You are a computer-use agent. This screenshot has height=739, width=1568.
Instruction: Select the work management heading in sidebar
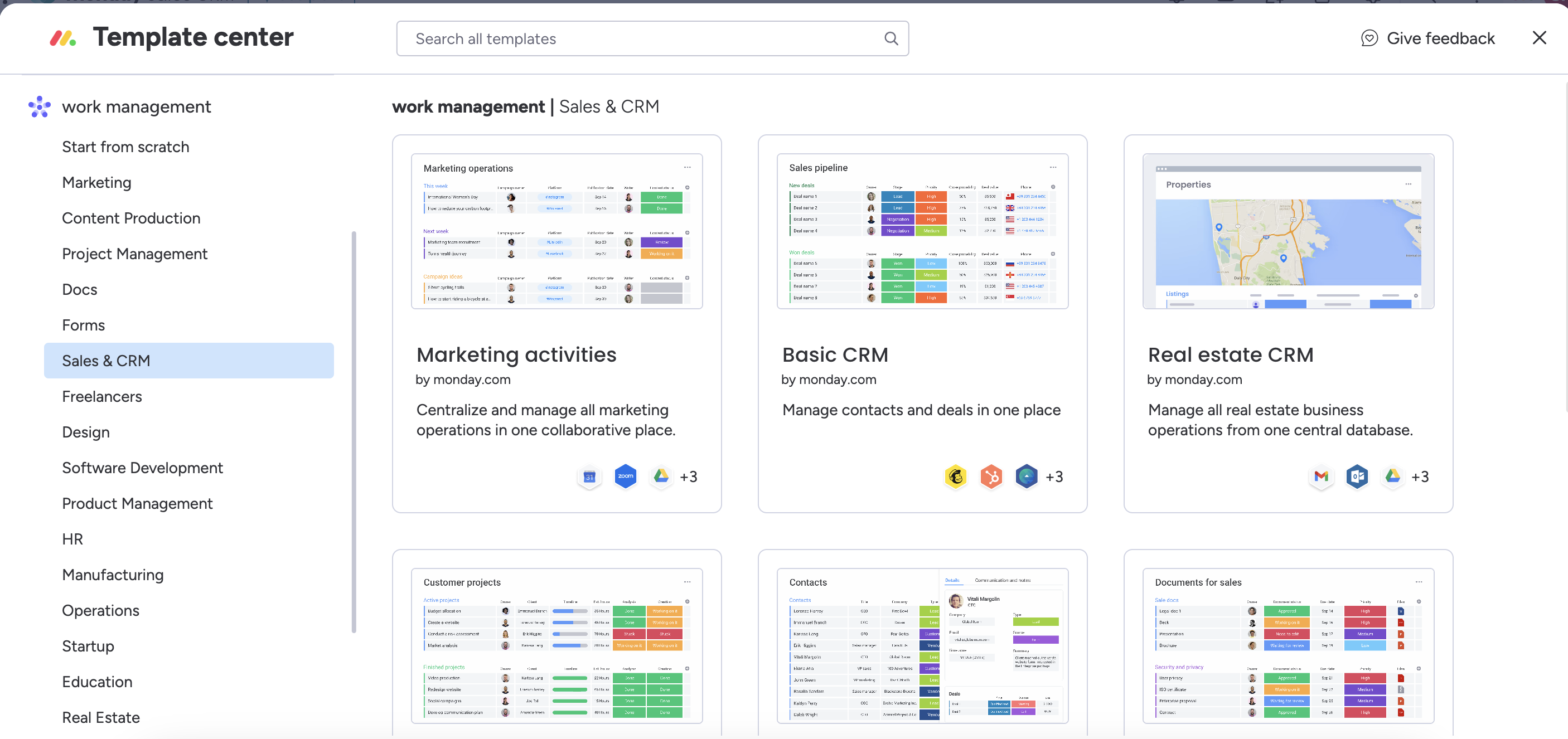(137, 107)
